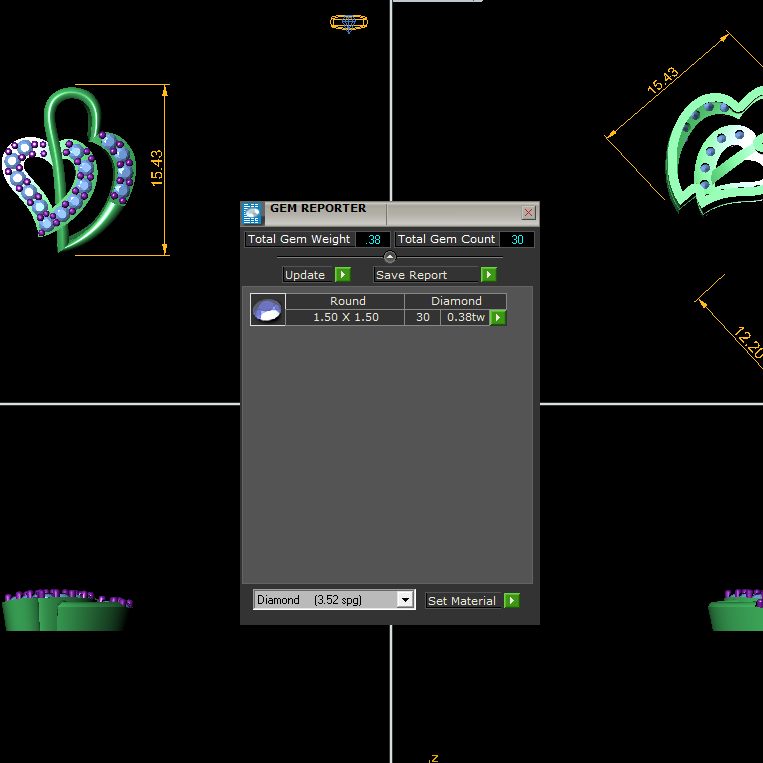Click the 15.43 vertical dimension label
The height and width of the screenshot is (763, 763).
click(x=157, y=167)
